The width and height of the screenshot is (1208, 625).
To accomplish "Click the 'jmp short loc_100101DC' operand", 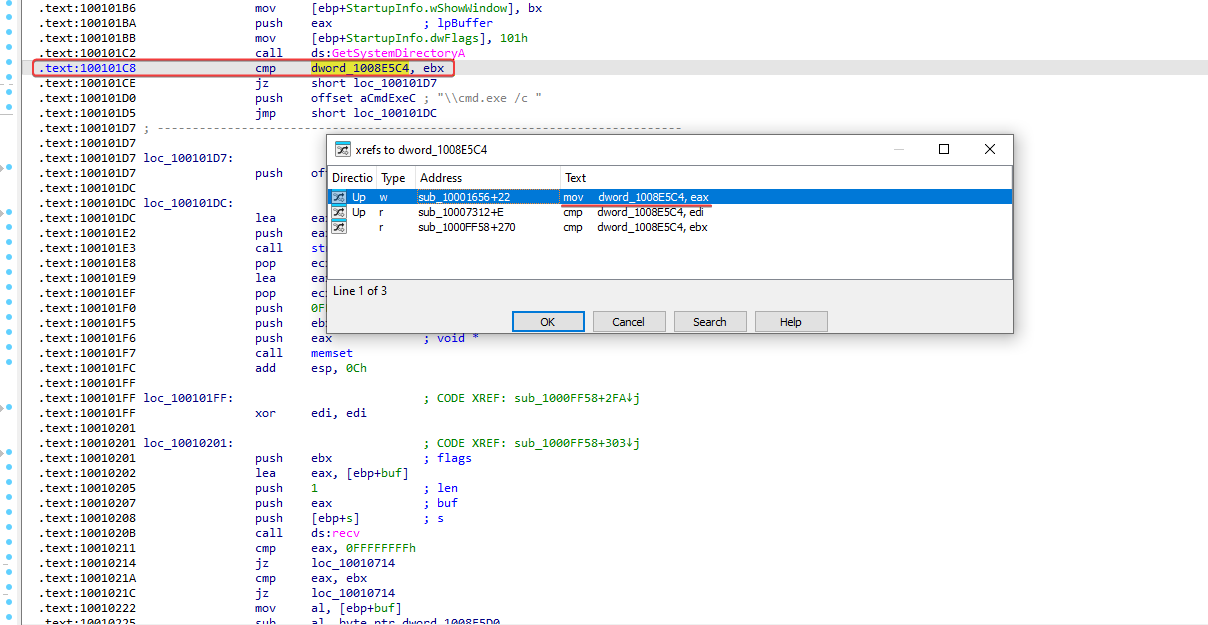I will pyautogui.click(x=374, y=113).
